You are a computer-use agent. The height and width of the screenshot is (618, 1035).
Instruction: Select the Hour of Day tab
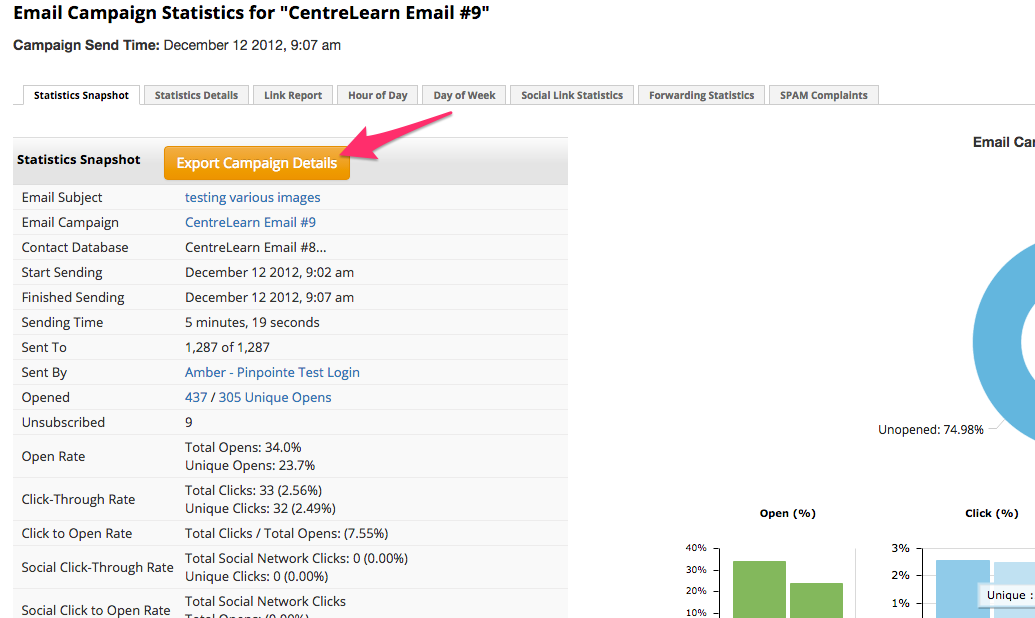(x=378, y=95)
